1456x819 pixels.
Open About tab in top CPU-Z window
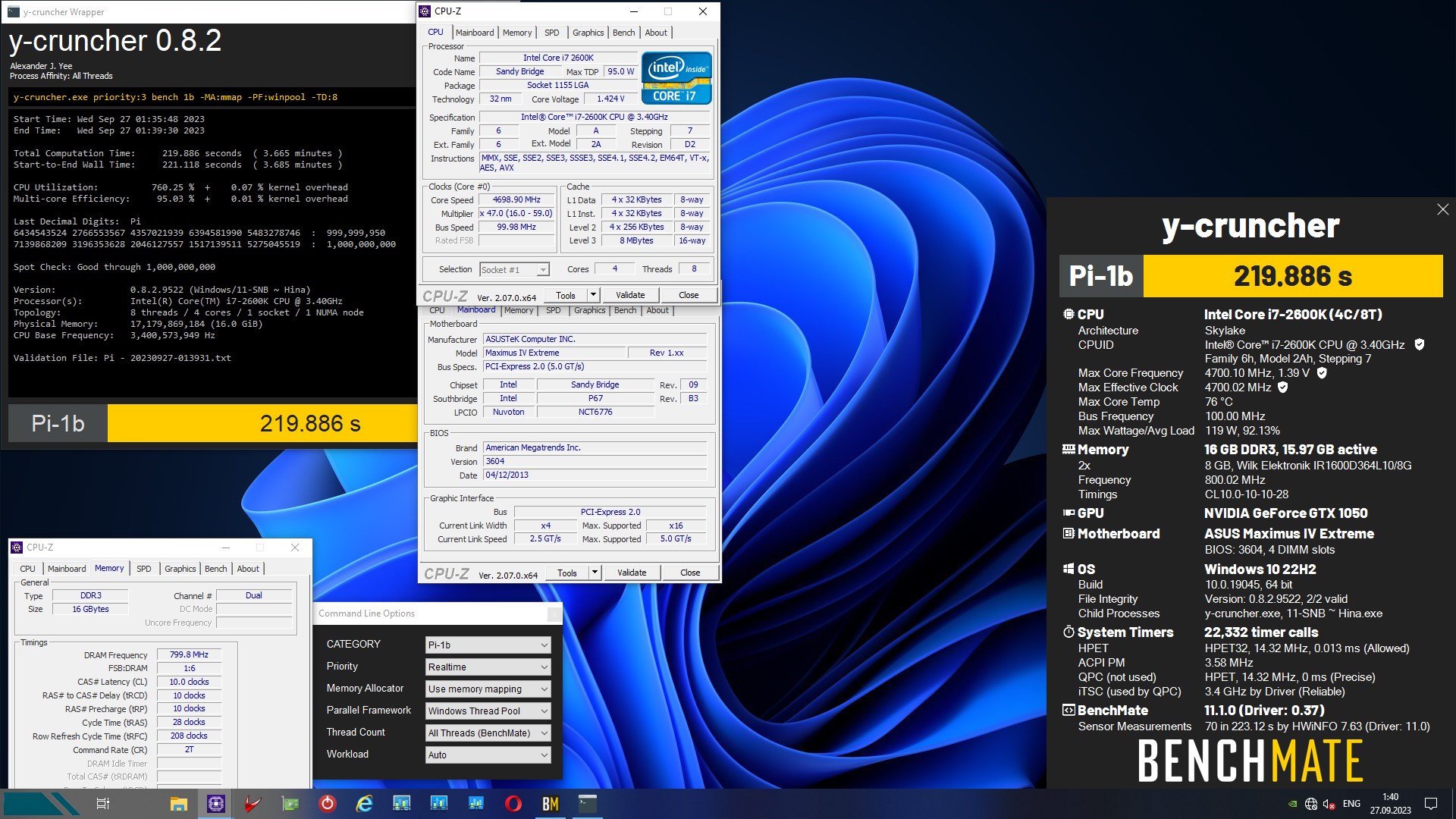pyautogui.click(x=656, y=33)
